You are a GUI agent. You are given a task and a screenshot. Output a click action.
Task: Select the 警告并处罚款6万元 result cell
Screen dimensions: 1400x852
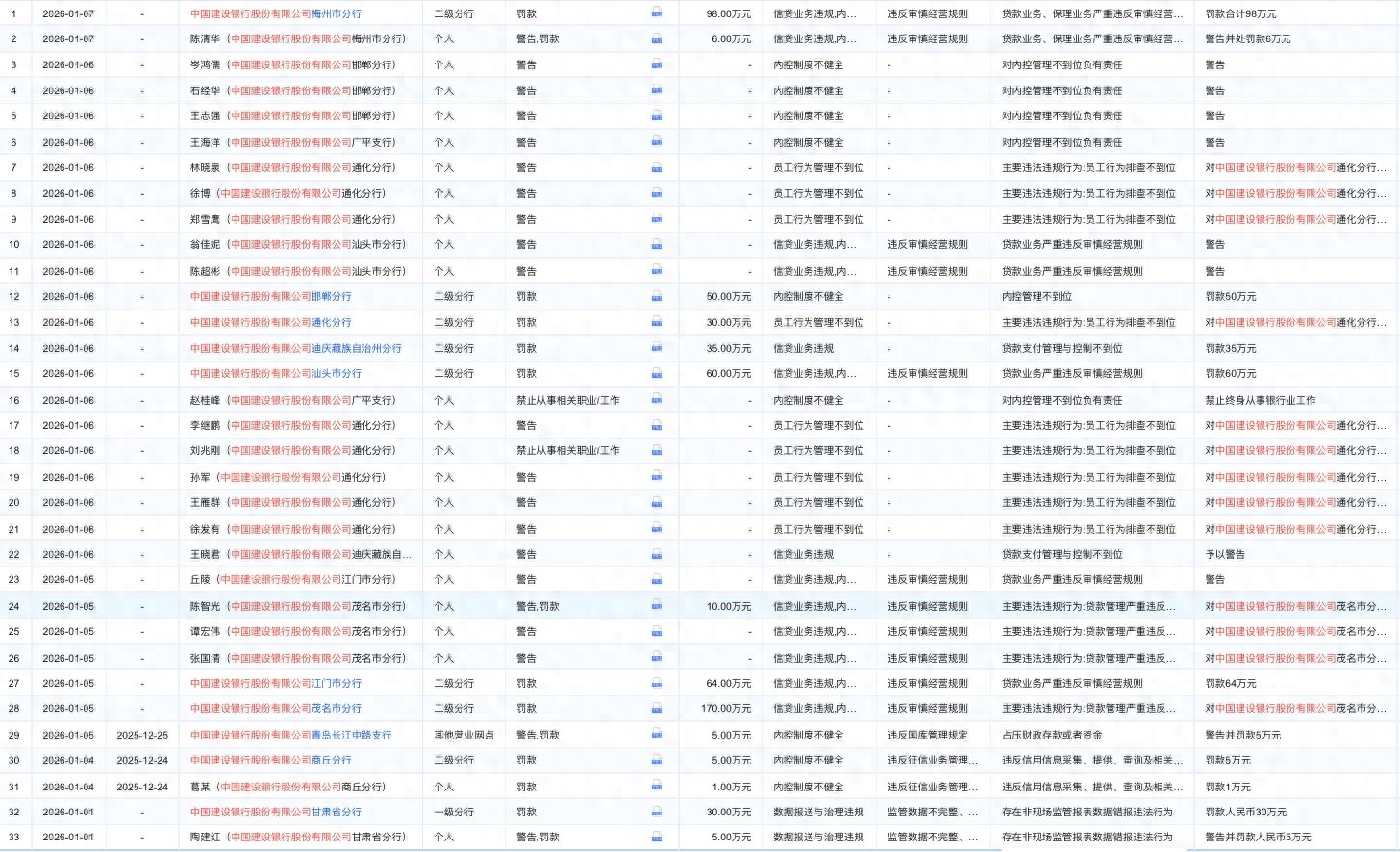pyautogui.click(x=1248, y=38)
